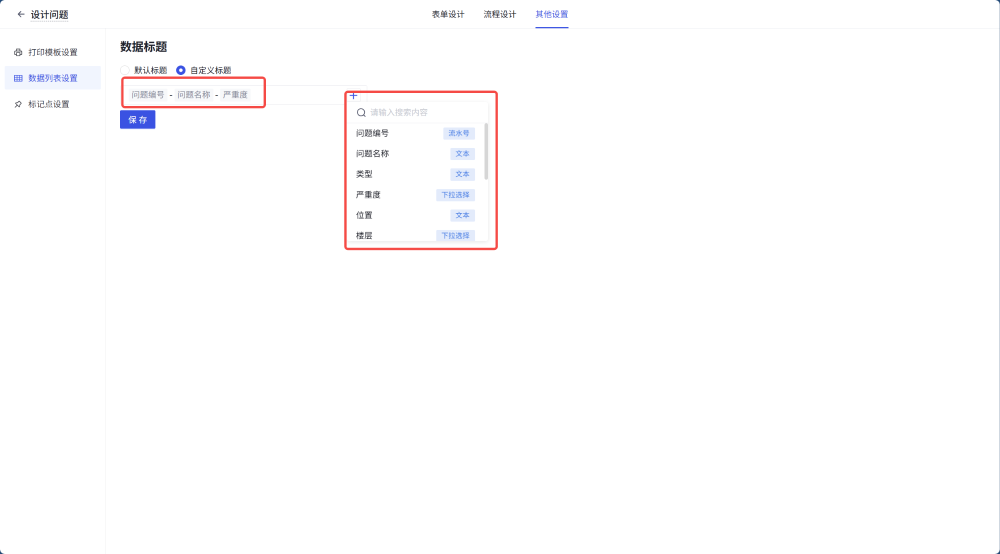Switch to the 表单设计 tab
1000x554 pixels.
coord(448,14)
